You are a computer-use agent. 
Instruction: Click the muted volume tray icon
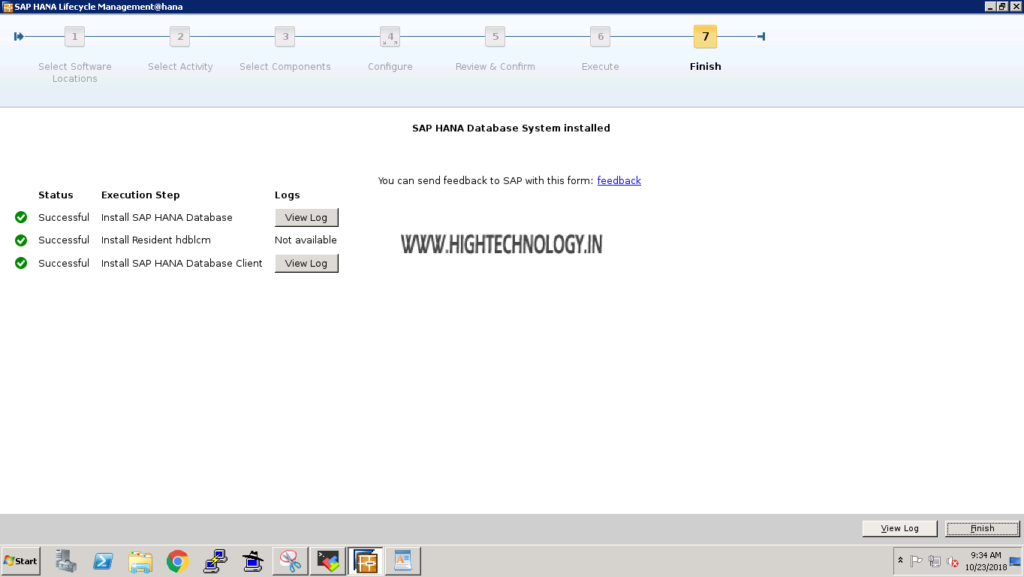tap(953, 561)
